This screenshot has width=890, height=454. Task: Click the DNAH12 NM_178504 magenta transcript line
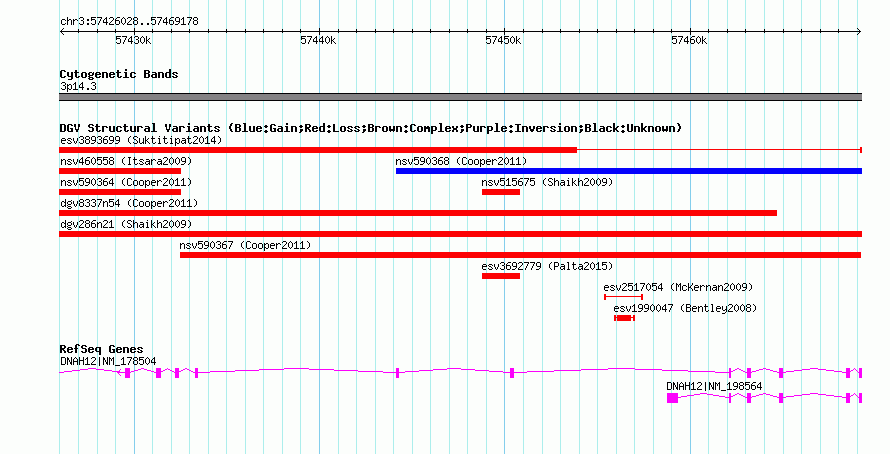(x=460, y=372)
